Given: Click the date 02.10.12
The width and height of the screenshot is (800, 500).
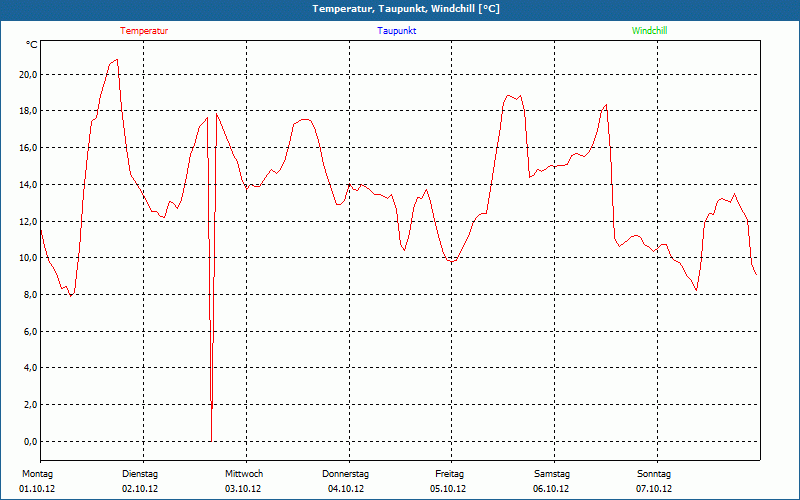Looking at the screenshot, I should pyautogui.click(x=140, y=489).
